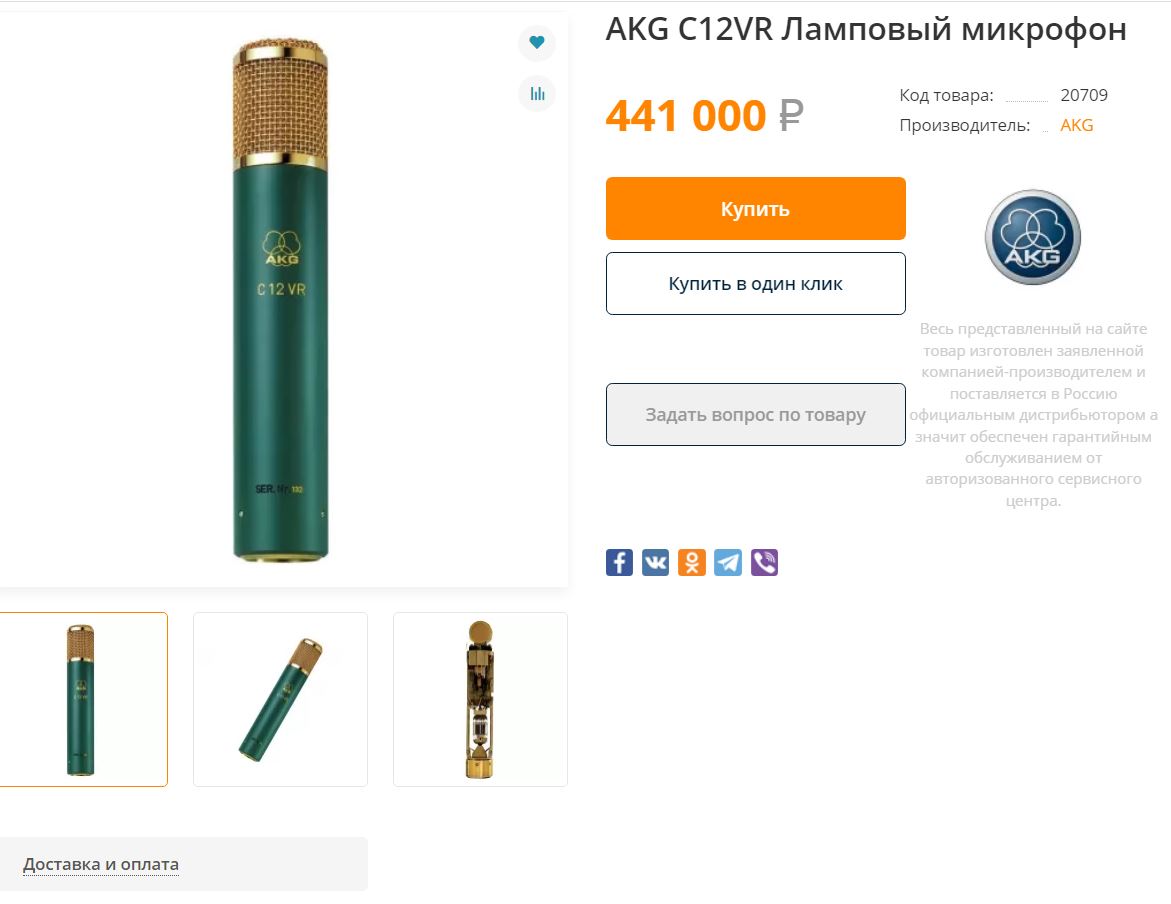The image size is (1171, 904).
Task: Share product on VK
Action: (656, 563)
